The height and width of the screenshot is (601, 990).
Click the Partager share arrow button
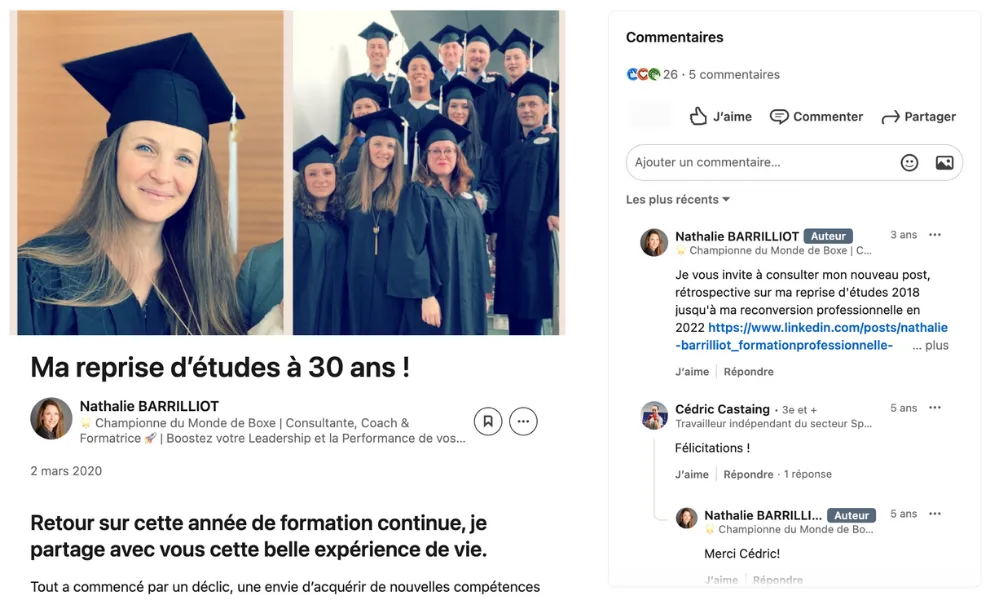pyautogui.click(x=918, y=117)
